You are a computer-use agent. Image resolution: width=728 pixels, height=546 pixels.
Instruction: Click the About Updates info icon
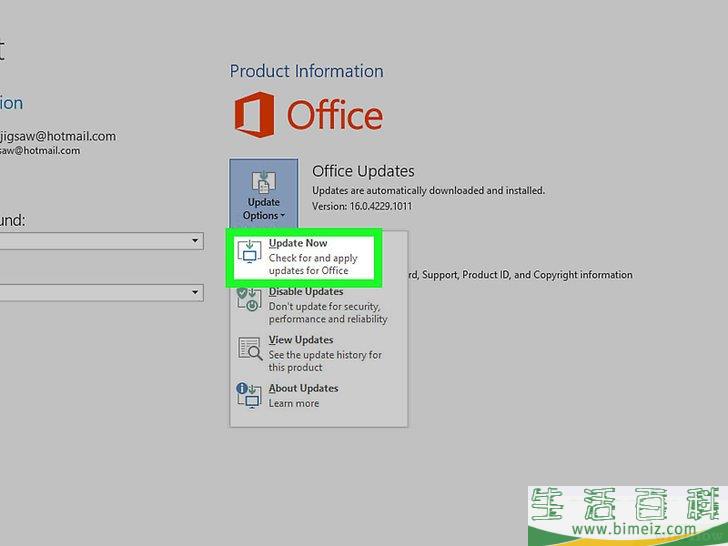point(249,395)
